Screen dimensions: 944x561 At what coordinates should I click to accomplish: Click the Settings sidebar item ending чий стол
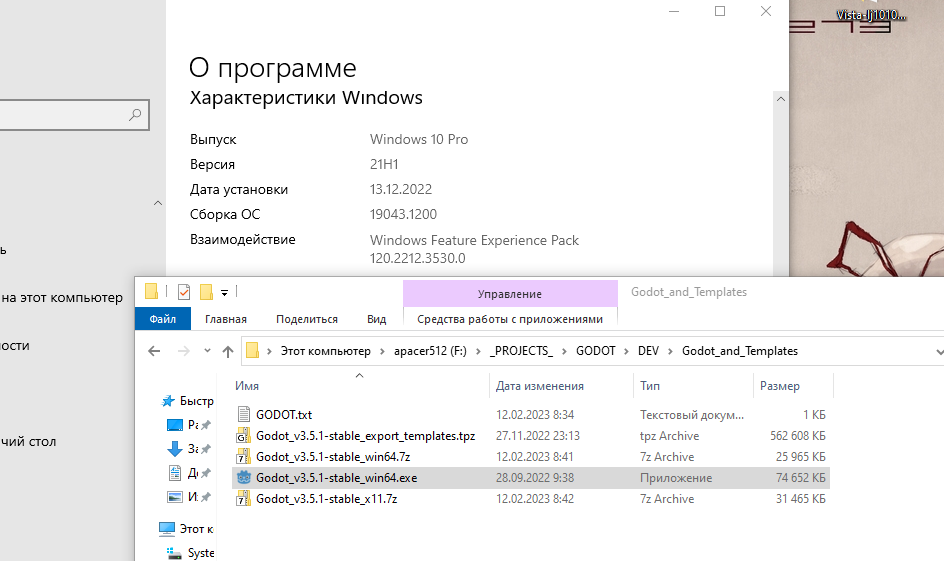click(x=28, y=442)
